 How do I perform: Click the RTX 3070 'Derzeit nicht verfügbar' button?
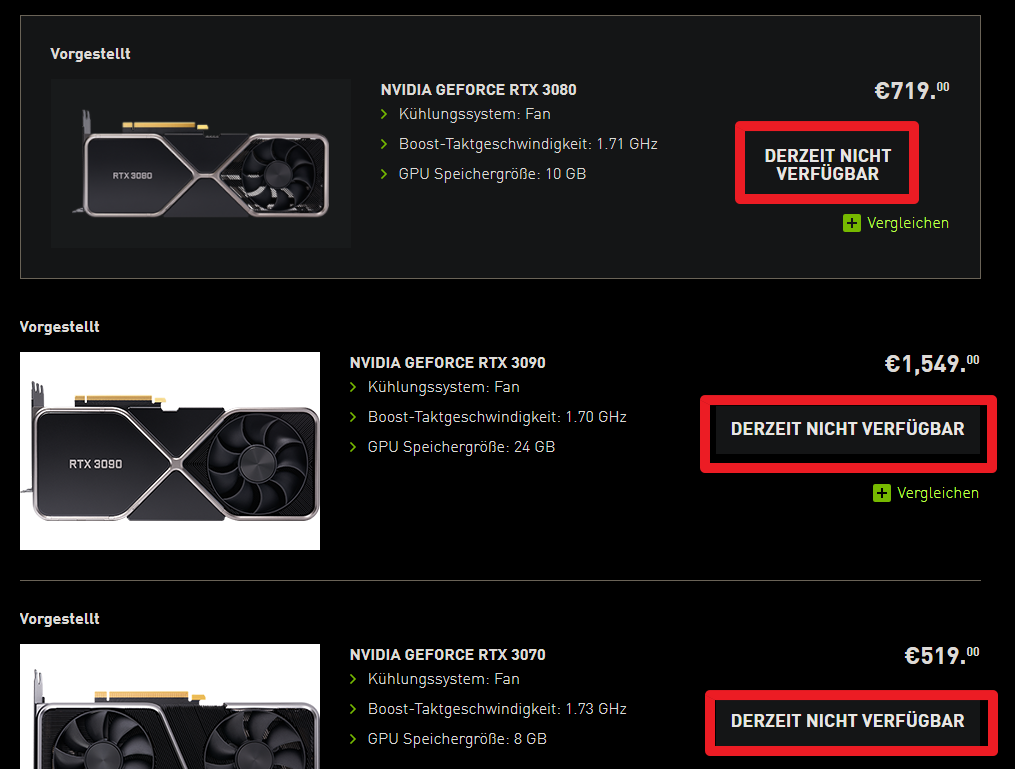[x=847, y=721]
